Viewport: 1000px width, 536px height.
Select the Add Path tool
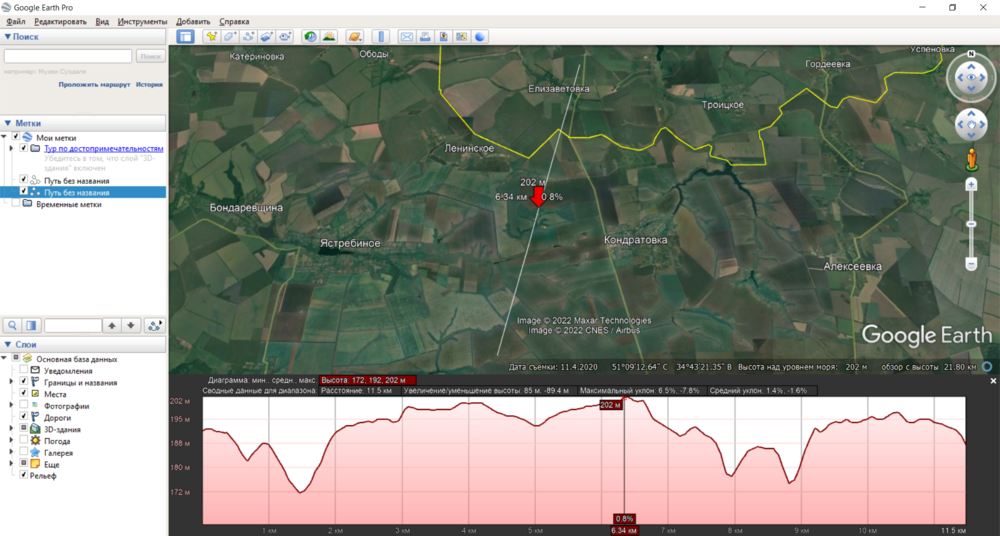point(248,37)
